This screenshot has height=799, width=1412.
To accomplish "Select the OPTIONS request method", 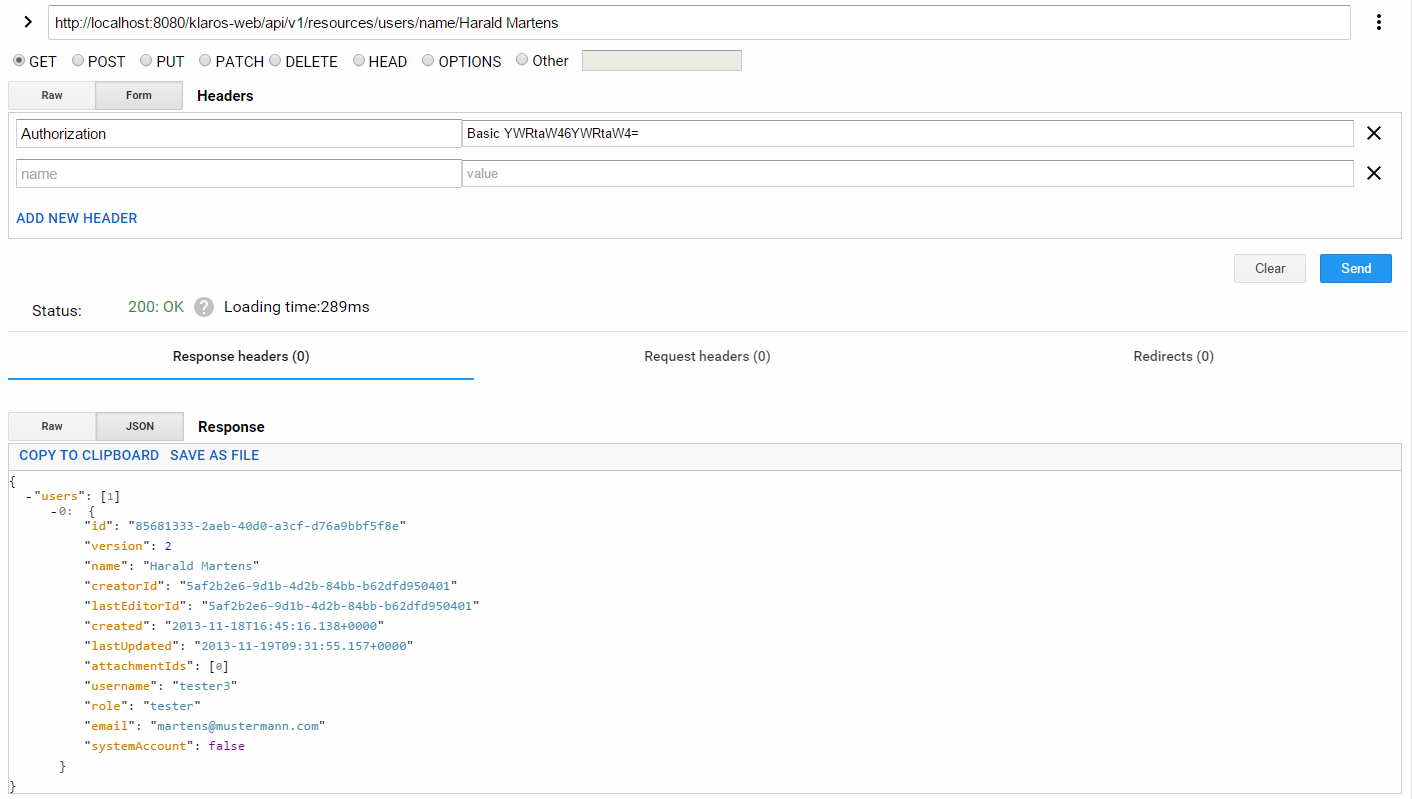I will (428, 60).
